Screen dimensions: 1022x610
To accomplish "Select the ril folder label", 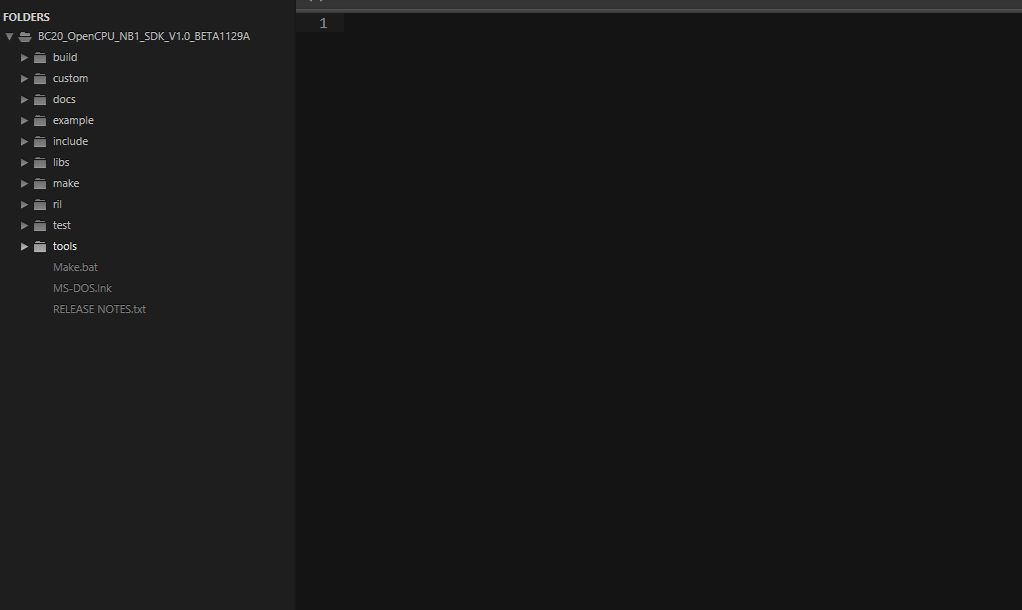I will pos(57,204).
